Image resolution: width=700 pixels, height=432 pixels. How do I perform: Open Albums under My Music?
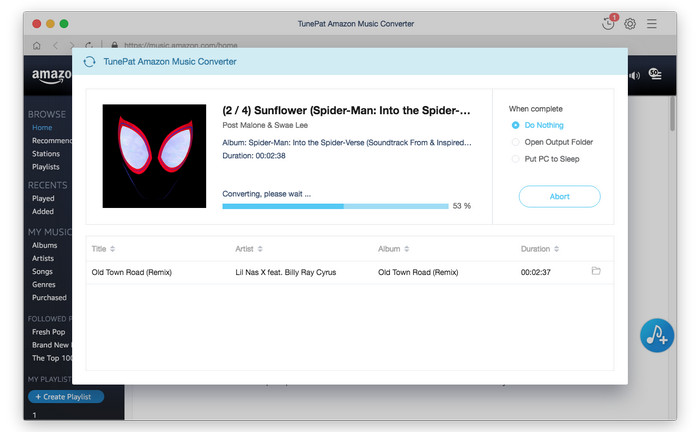(44, 245)
